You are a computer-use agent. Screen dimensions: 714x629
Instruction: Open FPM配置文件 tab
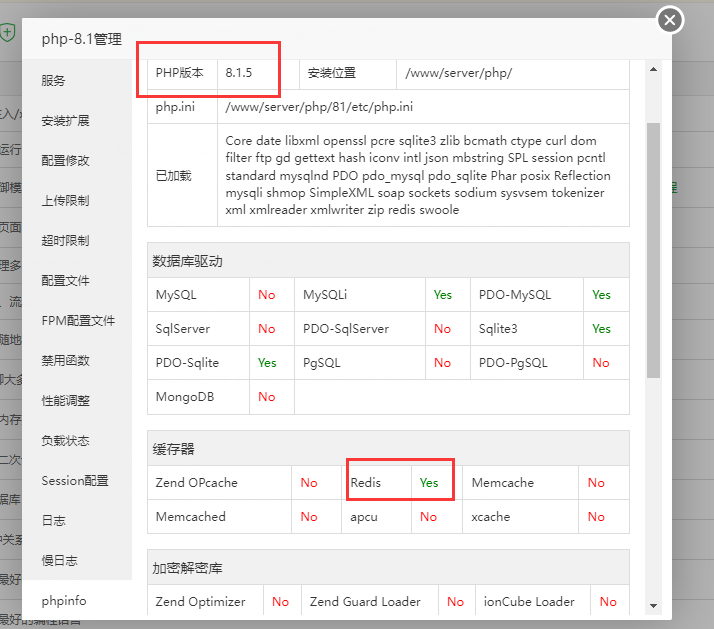[x=77, y=321]
